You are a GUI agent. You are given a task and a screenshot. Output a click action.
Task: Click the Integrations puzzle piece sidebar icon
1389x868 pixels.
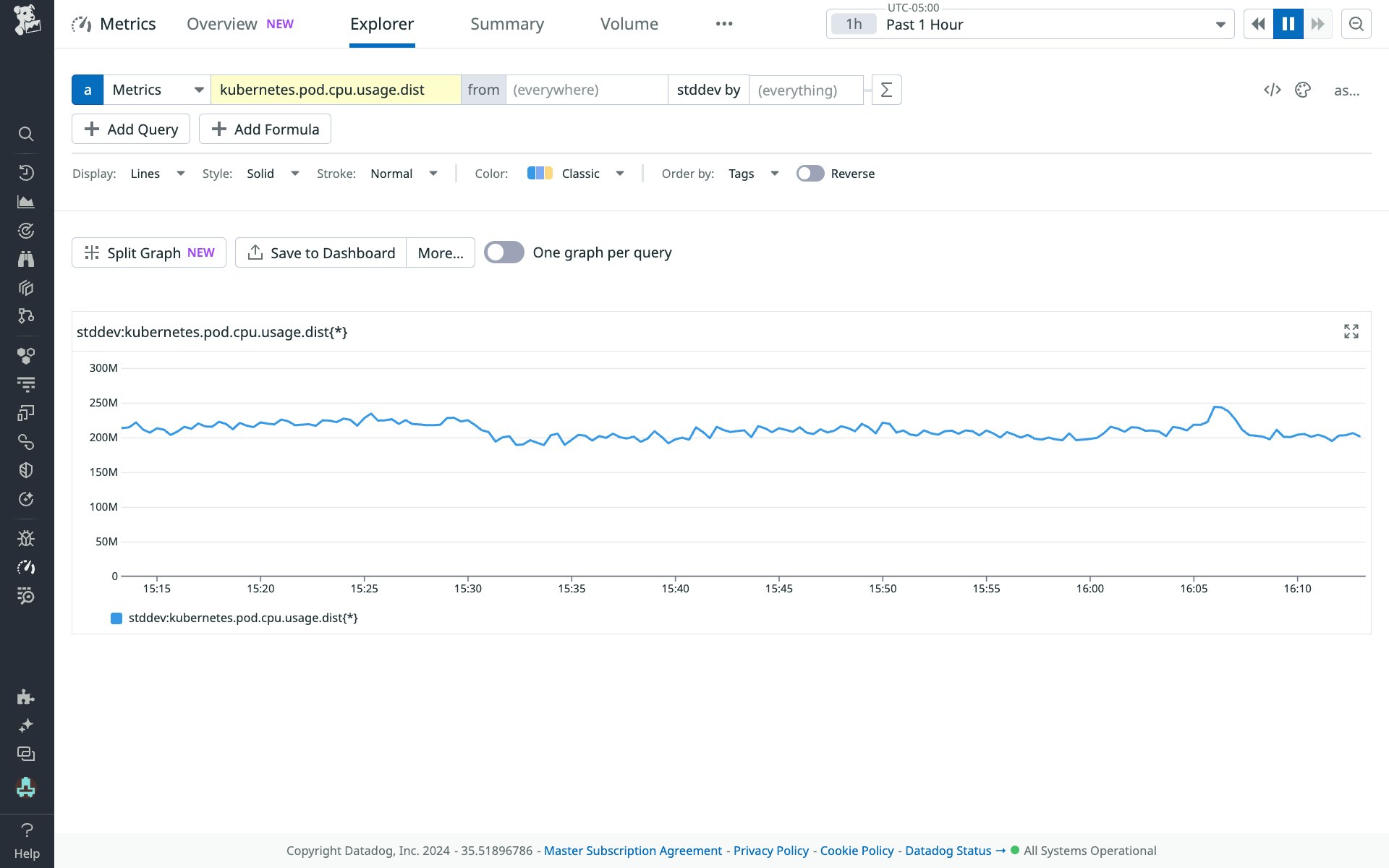tap(26, 697)
